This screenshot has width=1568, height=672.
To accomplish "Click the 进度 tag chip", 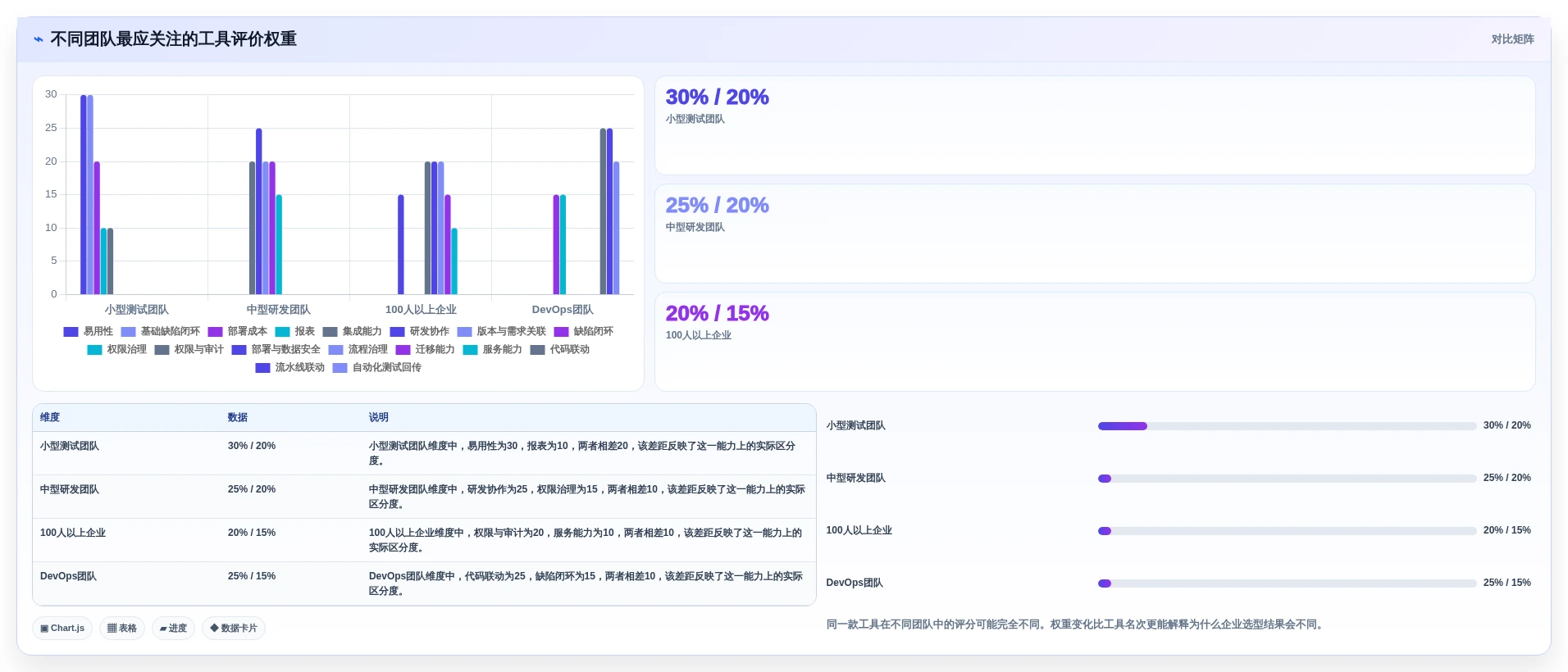I will point(173,629).
